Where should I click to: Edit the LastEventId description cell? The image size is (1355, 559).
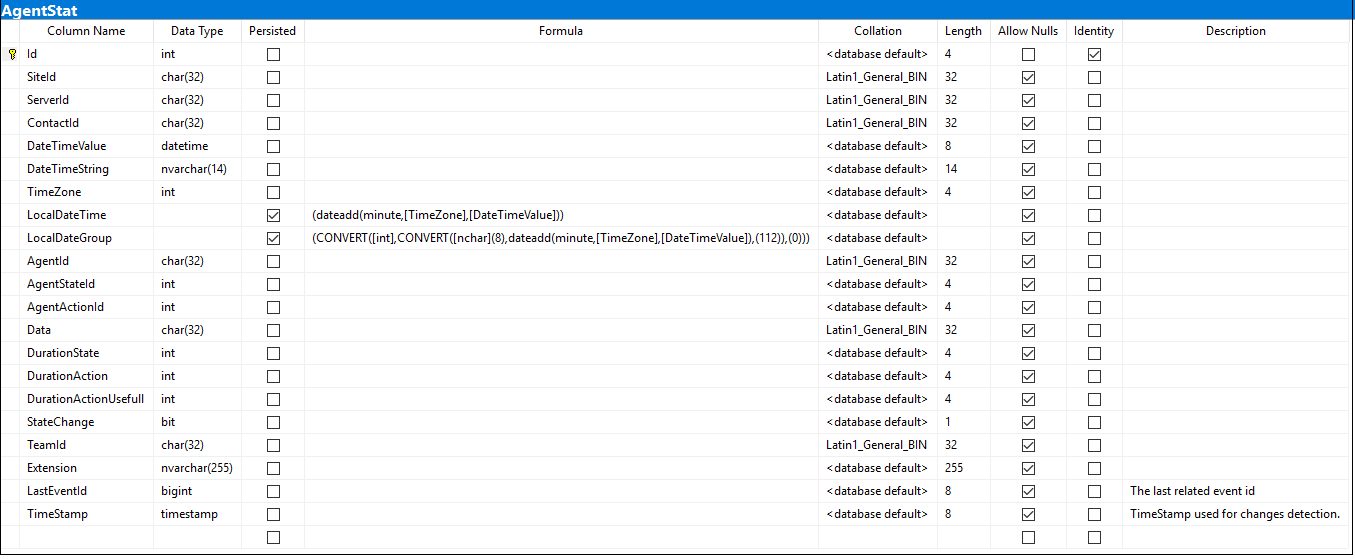1236,491
